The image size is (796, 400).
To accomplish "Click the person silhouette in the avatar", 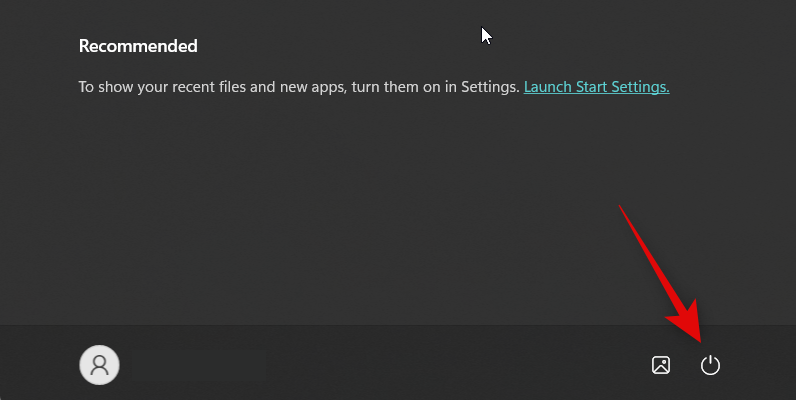I will coord(99,365).
